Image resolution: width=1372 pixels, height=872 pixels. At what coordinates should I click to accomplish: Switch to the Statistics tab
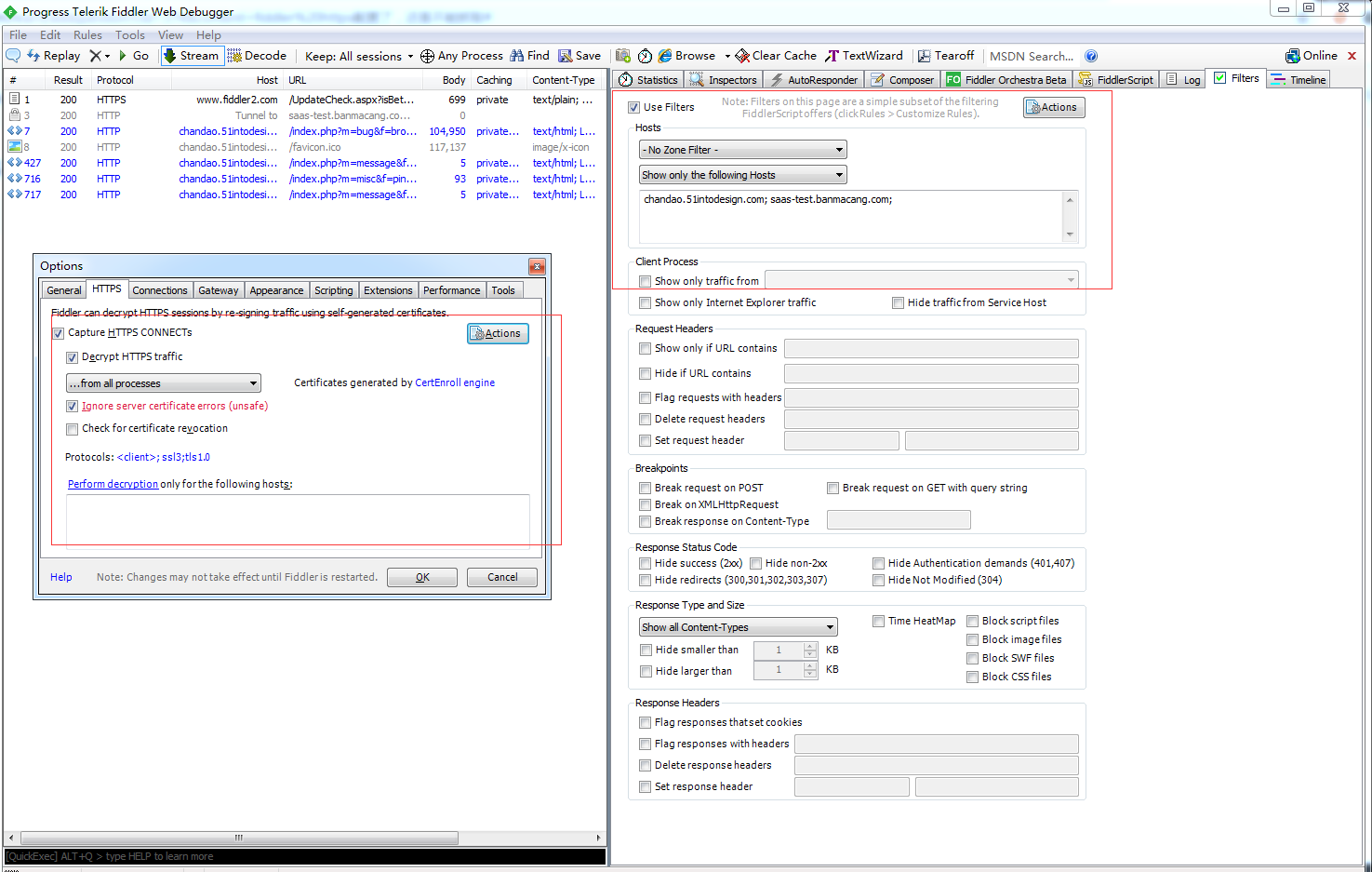click(648, 80)
